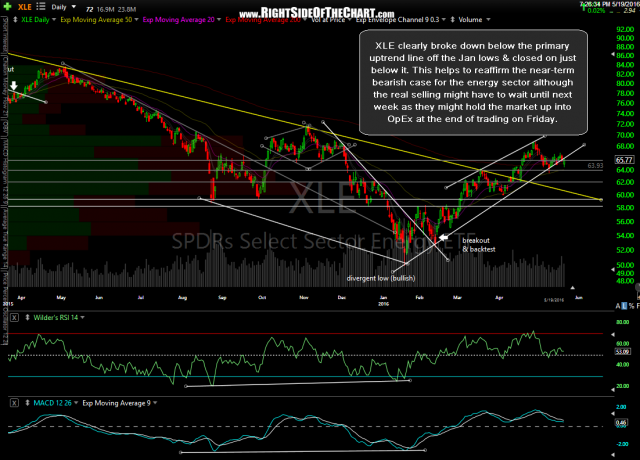Open Exp Moving Average 20 dropdown arrow
Screen dimensions: 640x460
tap(219, 20)
